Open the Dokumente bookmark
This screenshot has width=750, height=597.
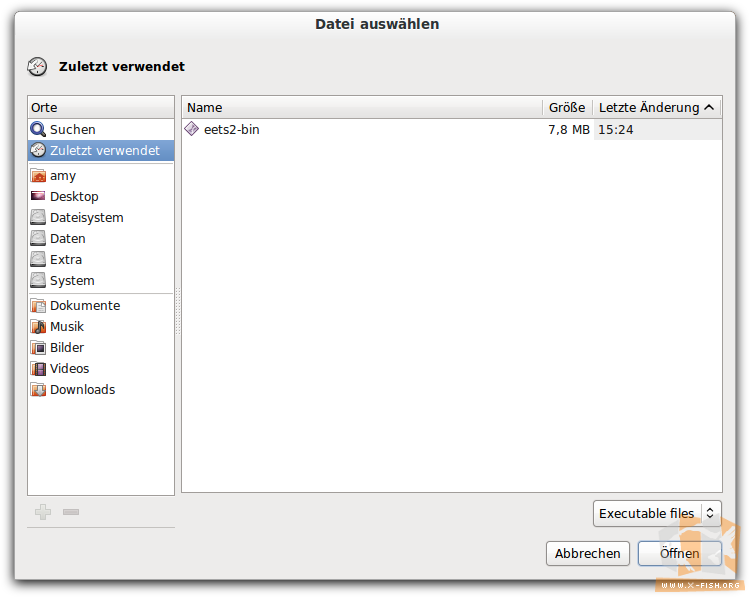[x=101, y=306]
